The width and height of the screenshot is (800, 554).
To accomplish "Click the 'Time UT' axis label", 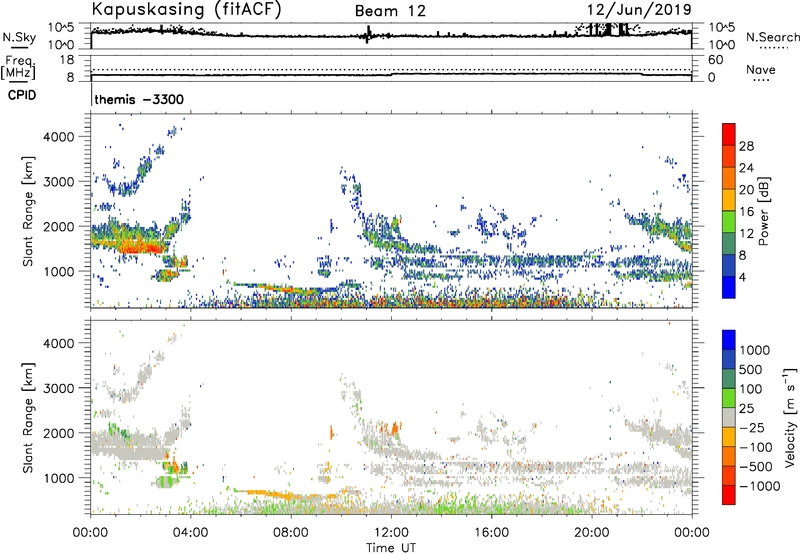I will pyautogui.click(x=391, y=548).
